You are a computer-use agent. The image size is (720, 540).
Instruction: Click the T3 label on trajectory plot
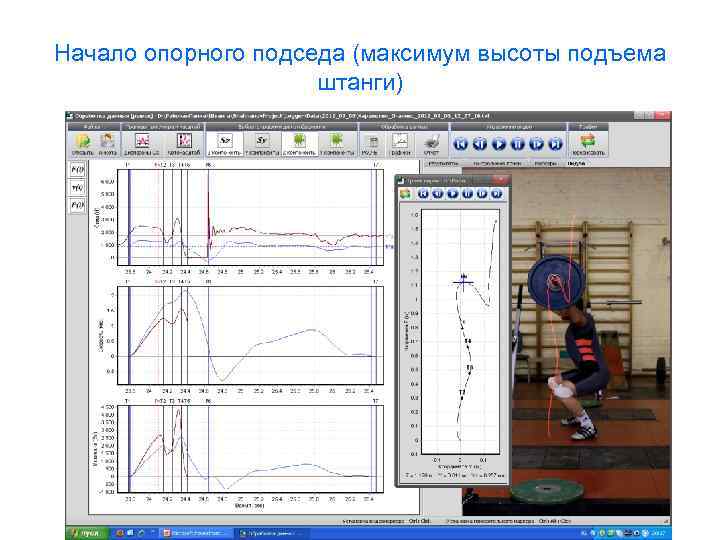click(x=469, y=367)
